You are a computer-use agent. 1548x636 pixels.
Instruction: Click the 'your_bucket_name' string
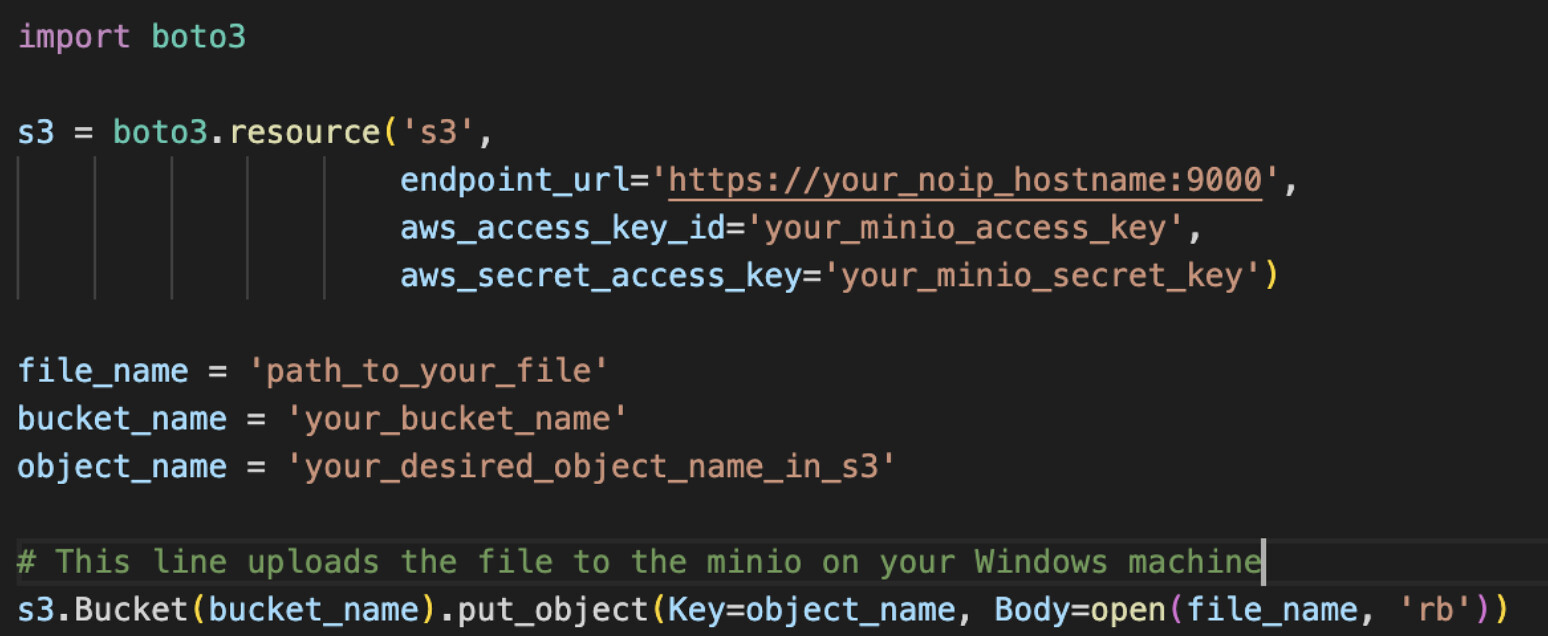[456, 418]
